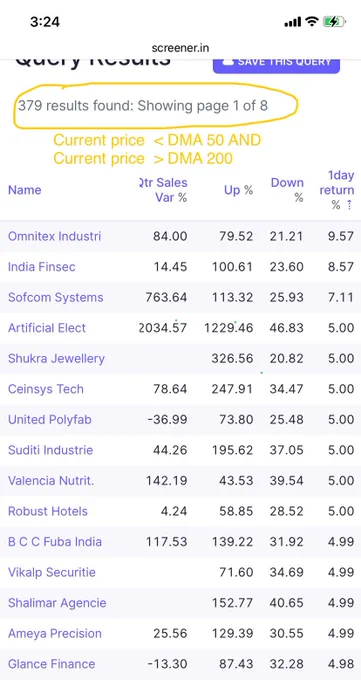Open Shukra Jewellery details
Viewport: 361px width, 680px height.
pyautogui.click(x=56, y=359)
